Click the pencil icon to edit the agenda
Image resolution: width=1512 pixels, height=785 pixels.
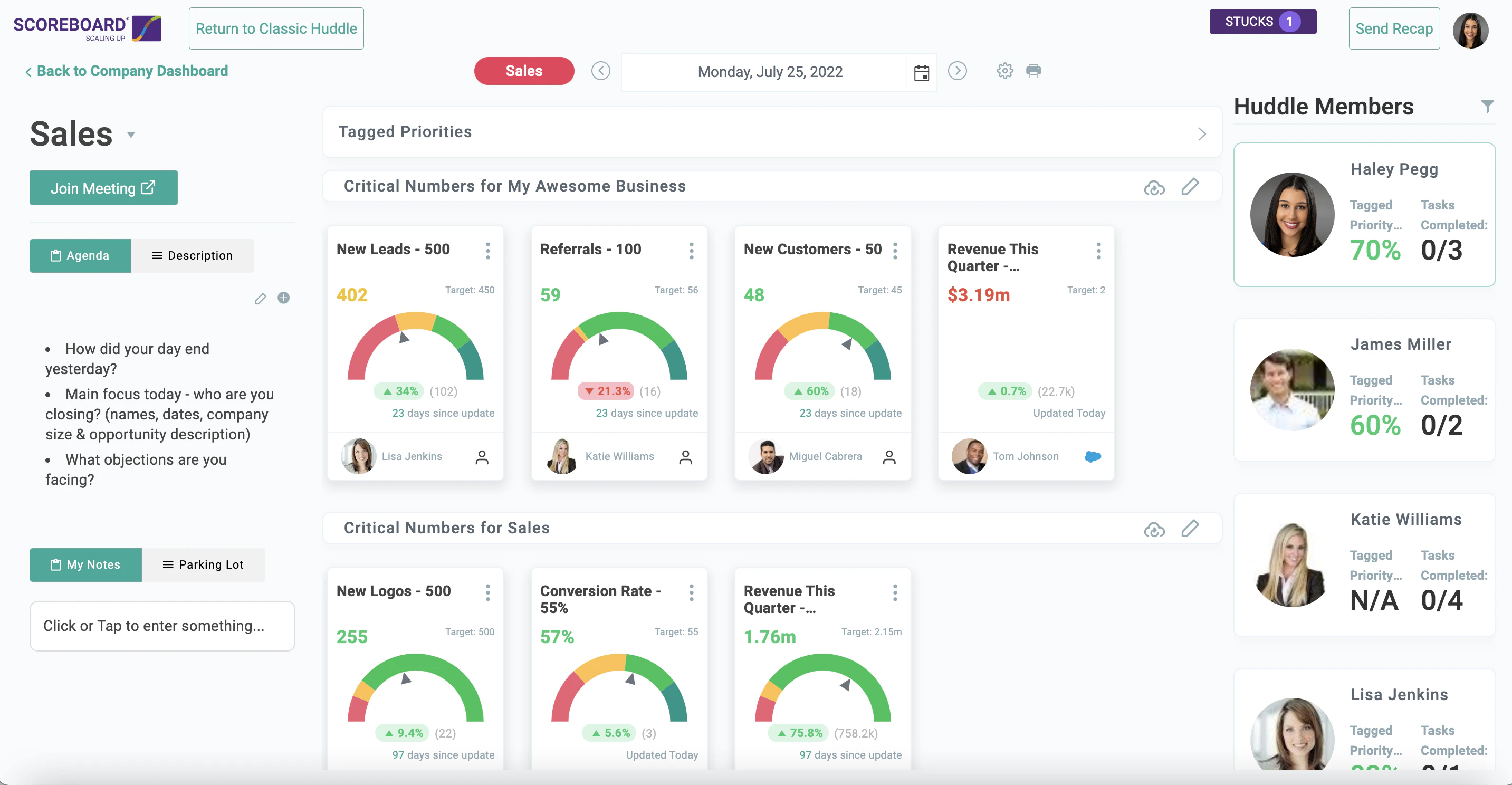(x=261, y=299)
